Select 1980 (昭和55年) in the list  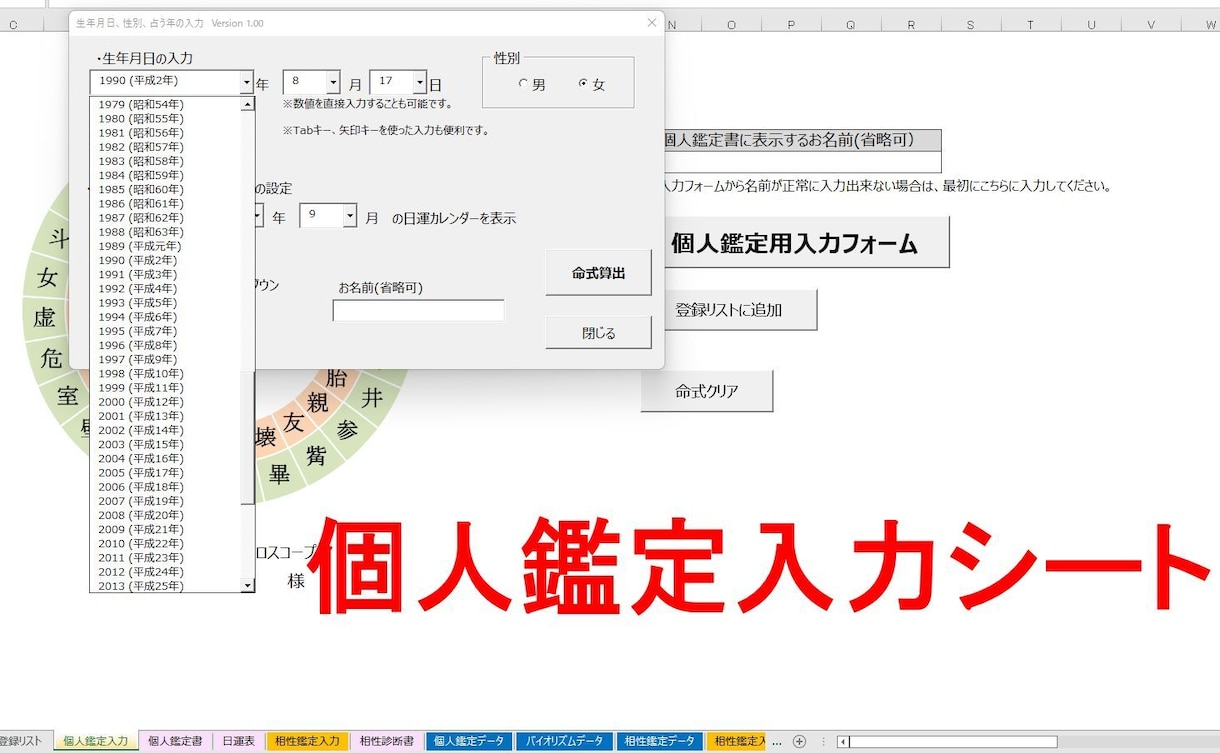point(166,118)
